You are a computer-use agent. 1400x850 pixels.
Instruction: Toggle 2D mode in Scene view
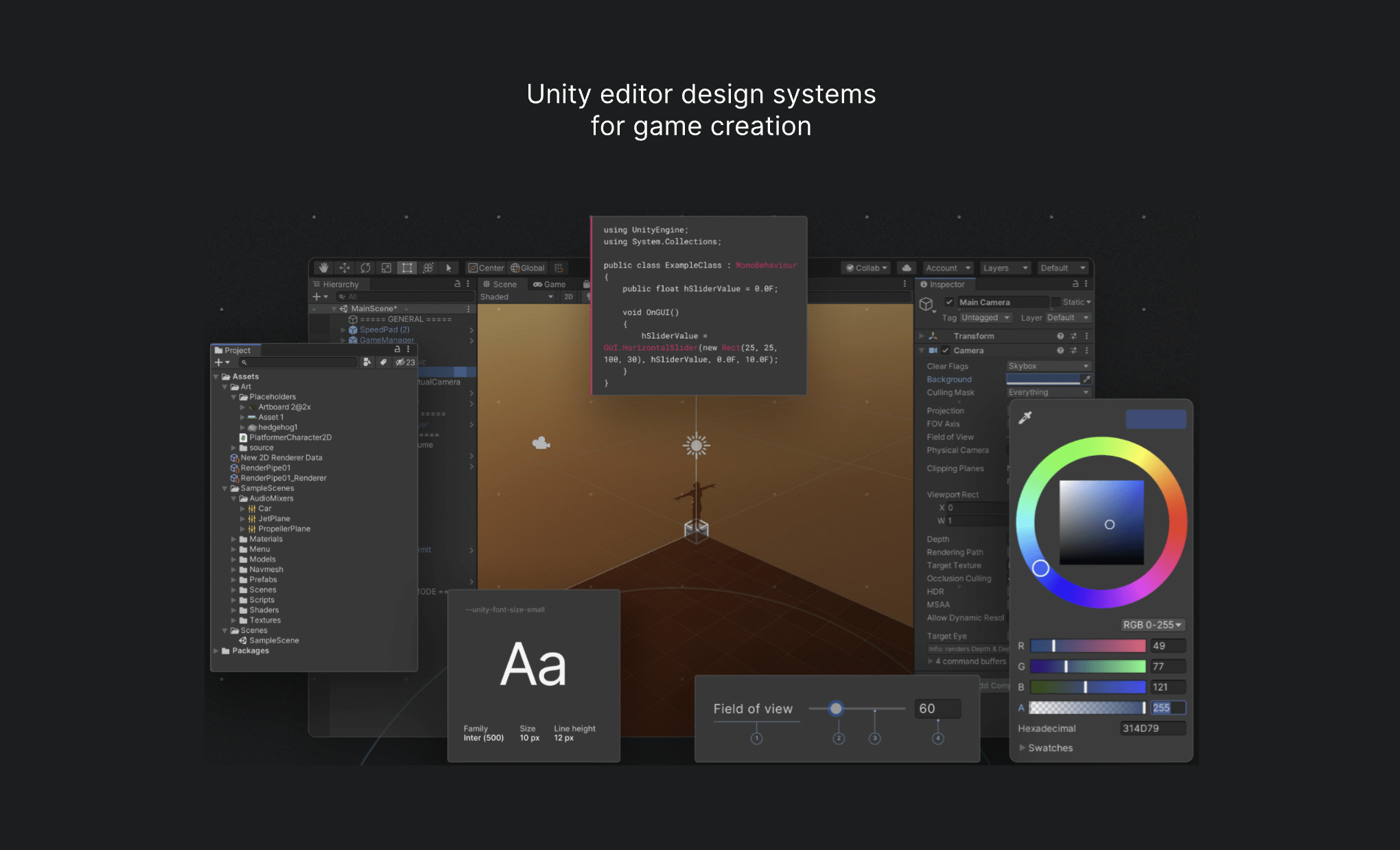568,297
